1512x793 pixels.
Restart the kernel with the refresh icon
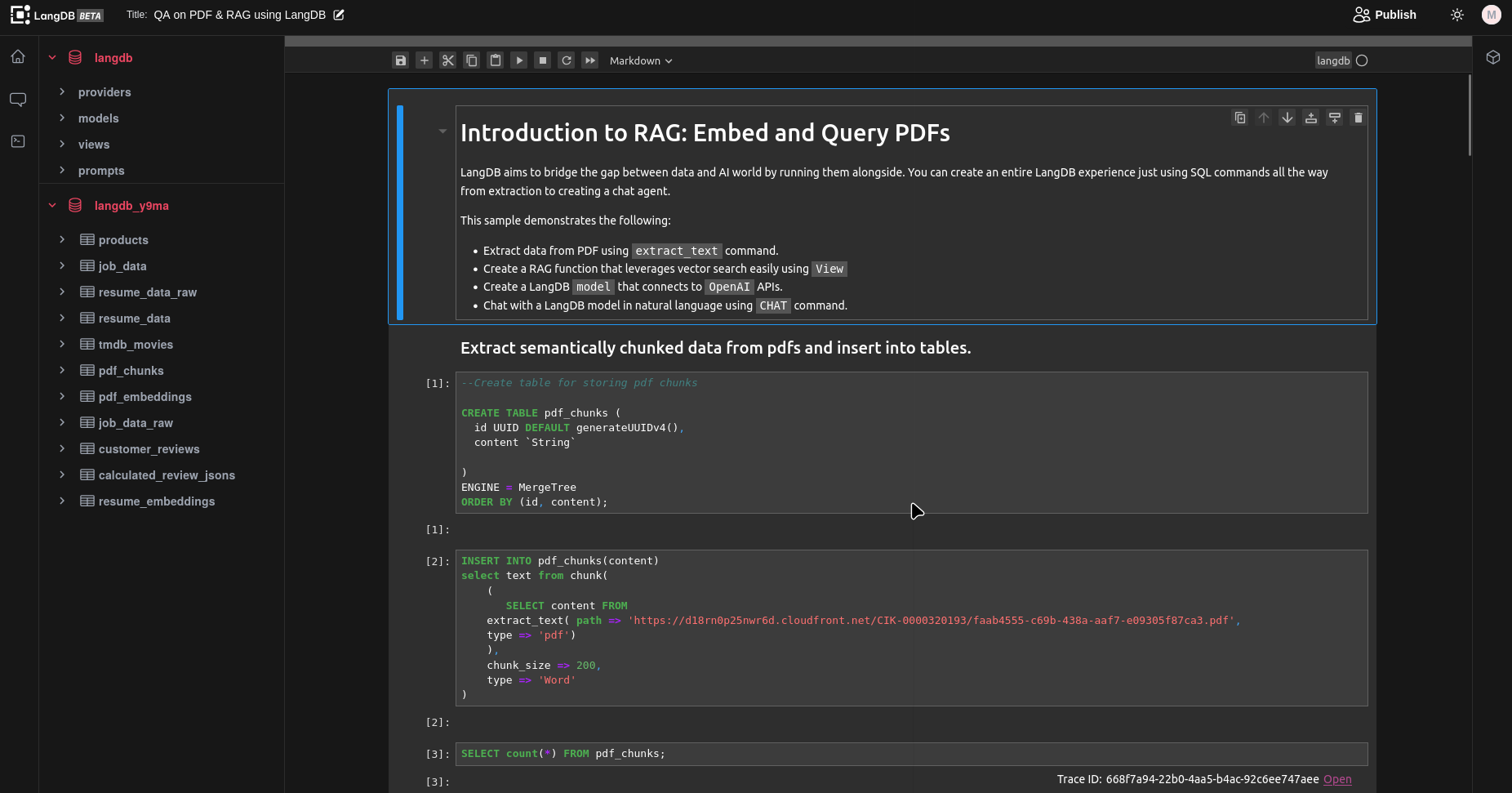pos(566,60)
